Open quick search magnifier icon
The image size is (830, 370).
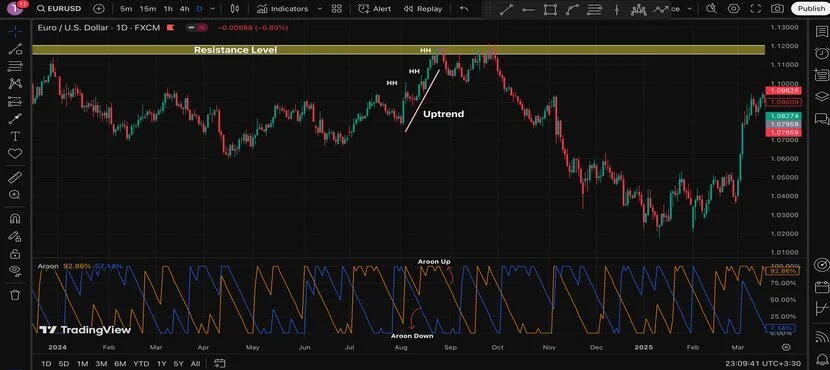[712, 8]
